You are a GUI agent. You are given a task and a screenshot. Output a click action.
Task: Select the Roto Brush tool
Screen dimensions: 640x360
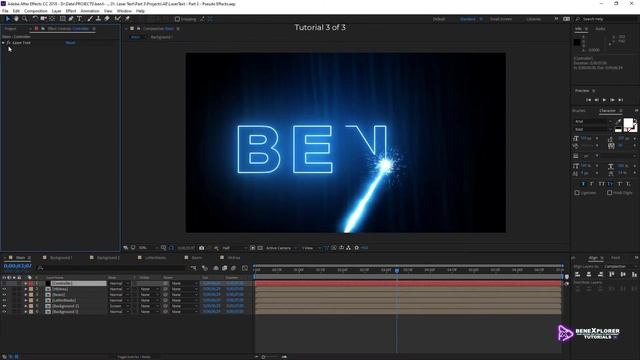118,19
